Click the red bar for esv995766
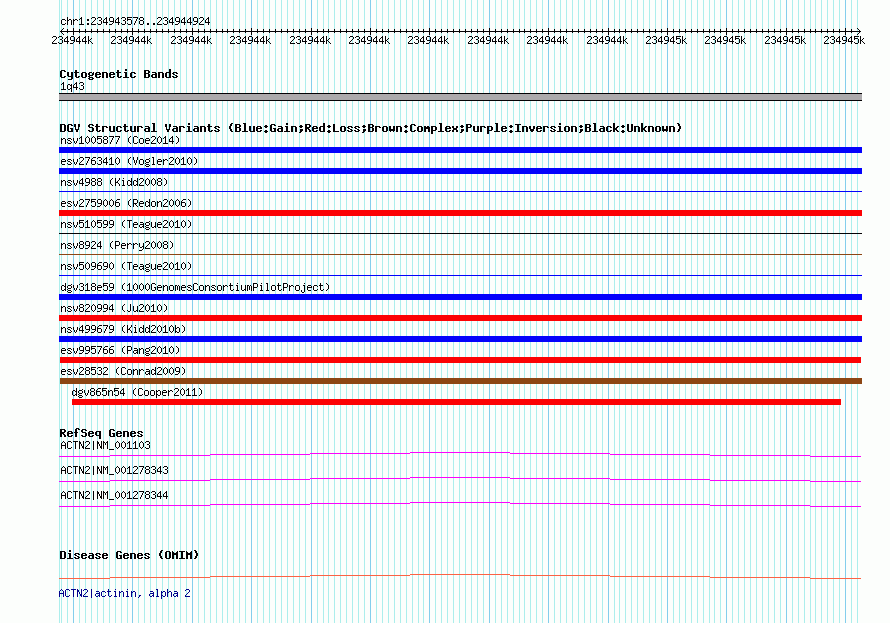Viewport: 890px width, 623px height. tap(460, 360)
